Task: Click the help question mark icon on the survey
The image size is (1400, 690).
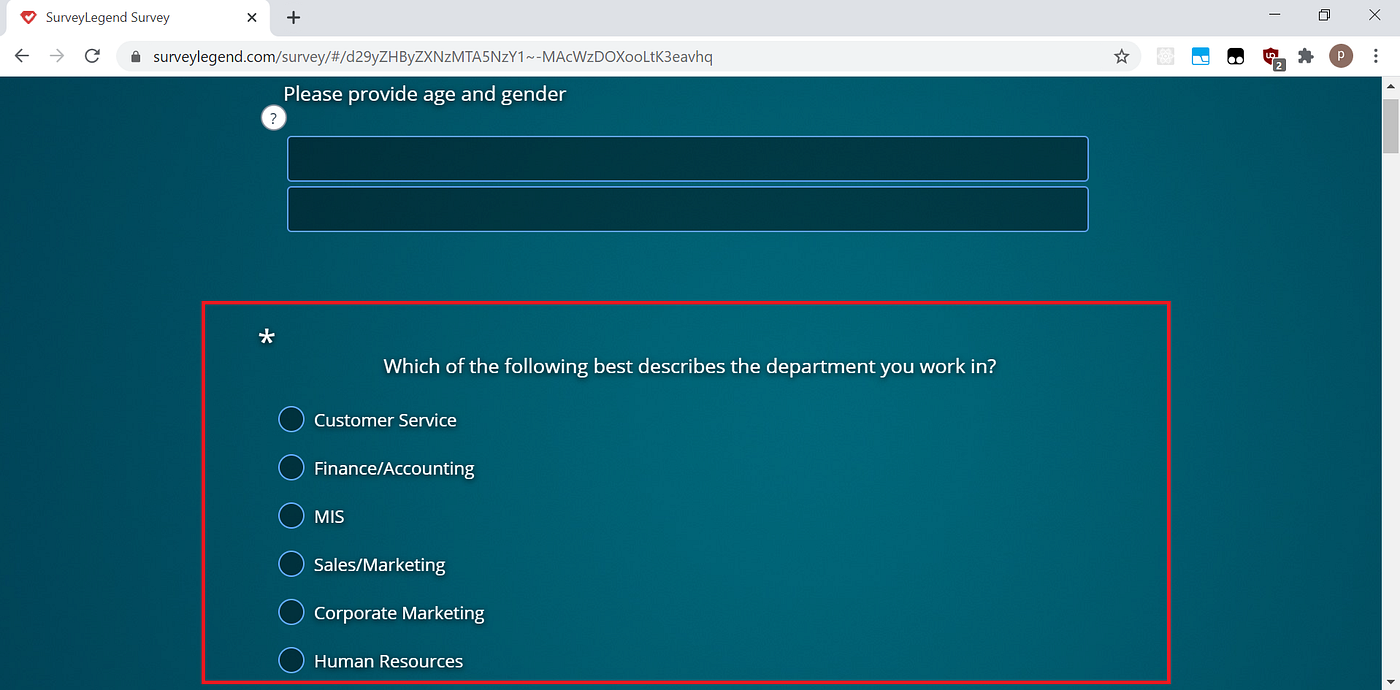Action: click(273, 117)
